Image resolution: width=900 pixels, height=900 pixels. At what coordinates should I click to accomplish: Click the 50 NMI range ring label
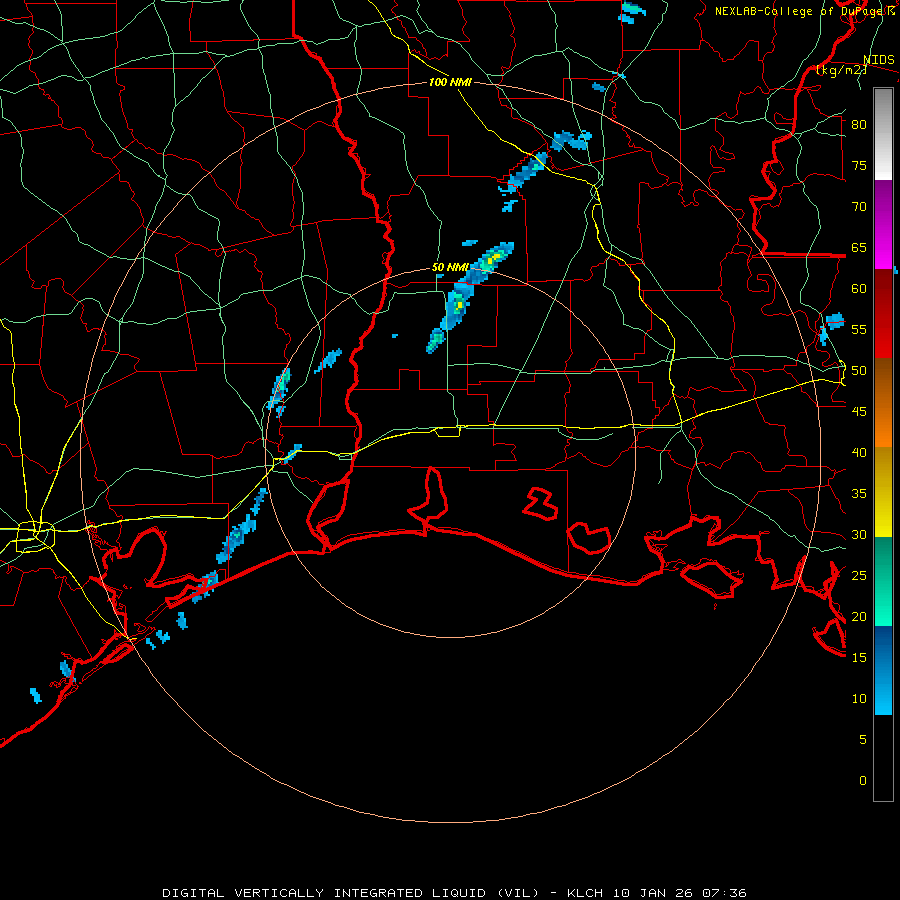[x=450, y=267]
